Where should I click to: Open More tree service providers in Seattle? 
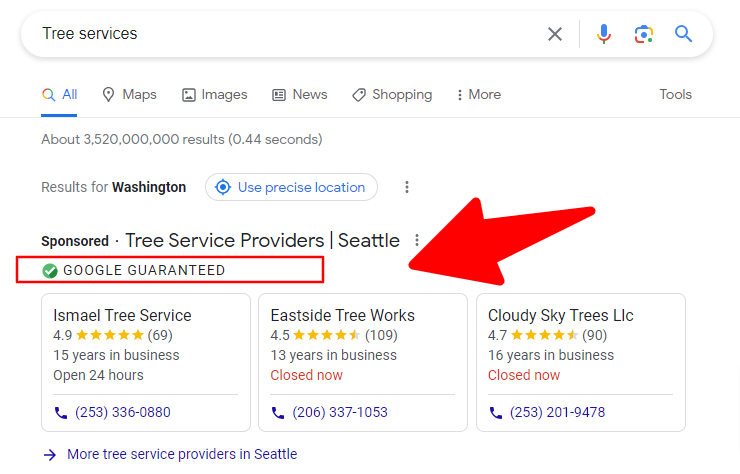point(182,454)
